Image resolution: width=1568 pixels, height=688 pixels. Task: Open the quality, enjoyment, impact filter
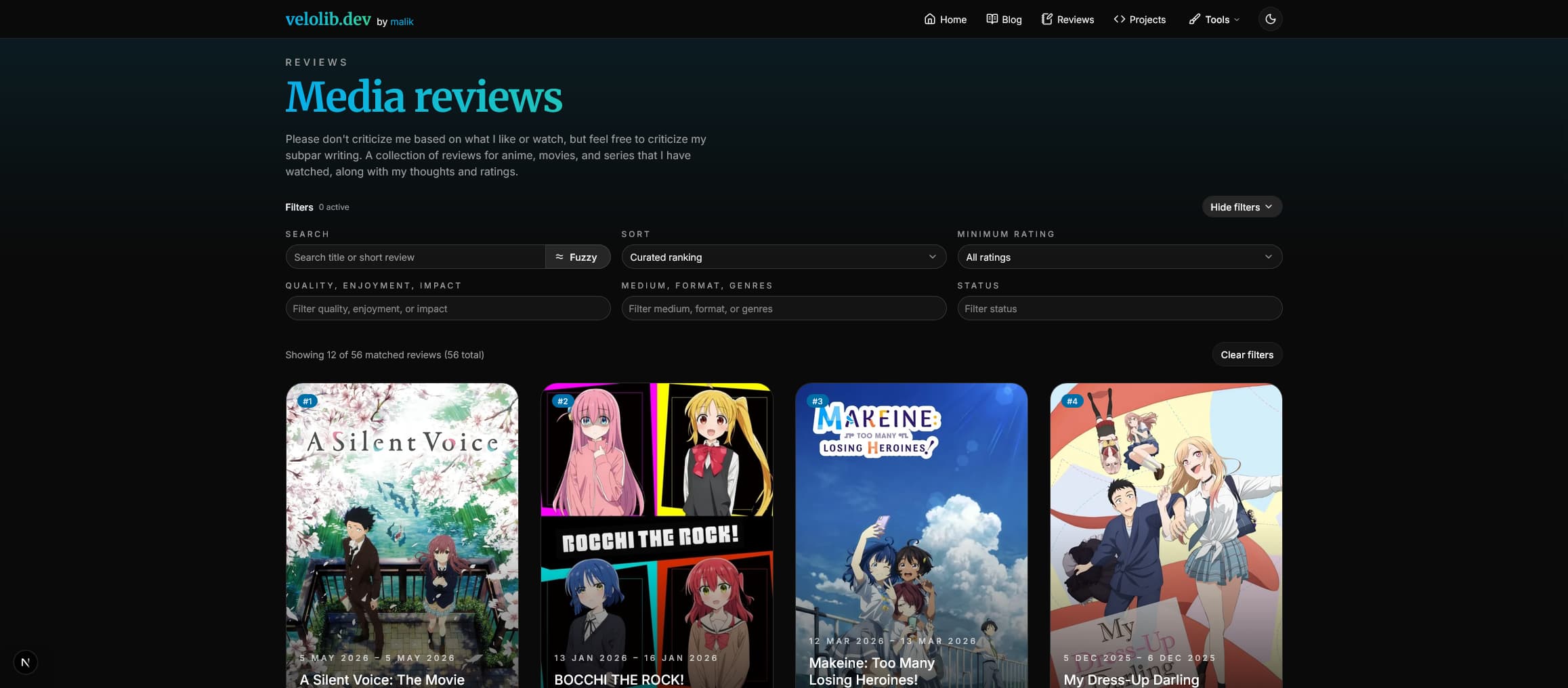tap(448, 308)
